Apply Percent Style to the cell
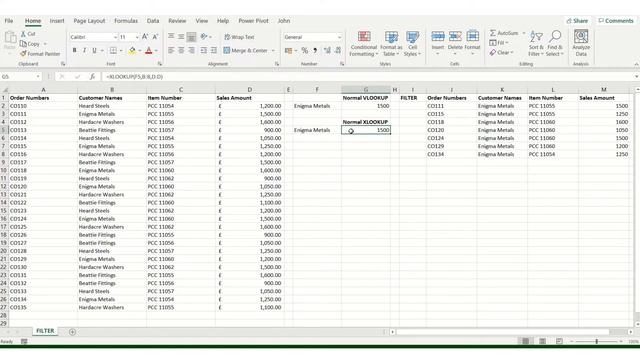 304,50
